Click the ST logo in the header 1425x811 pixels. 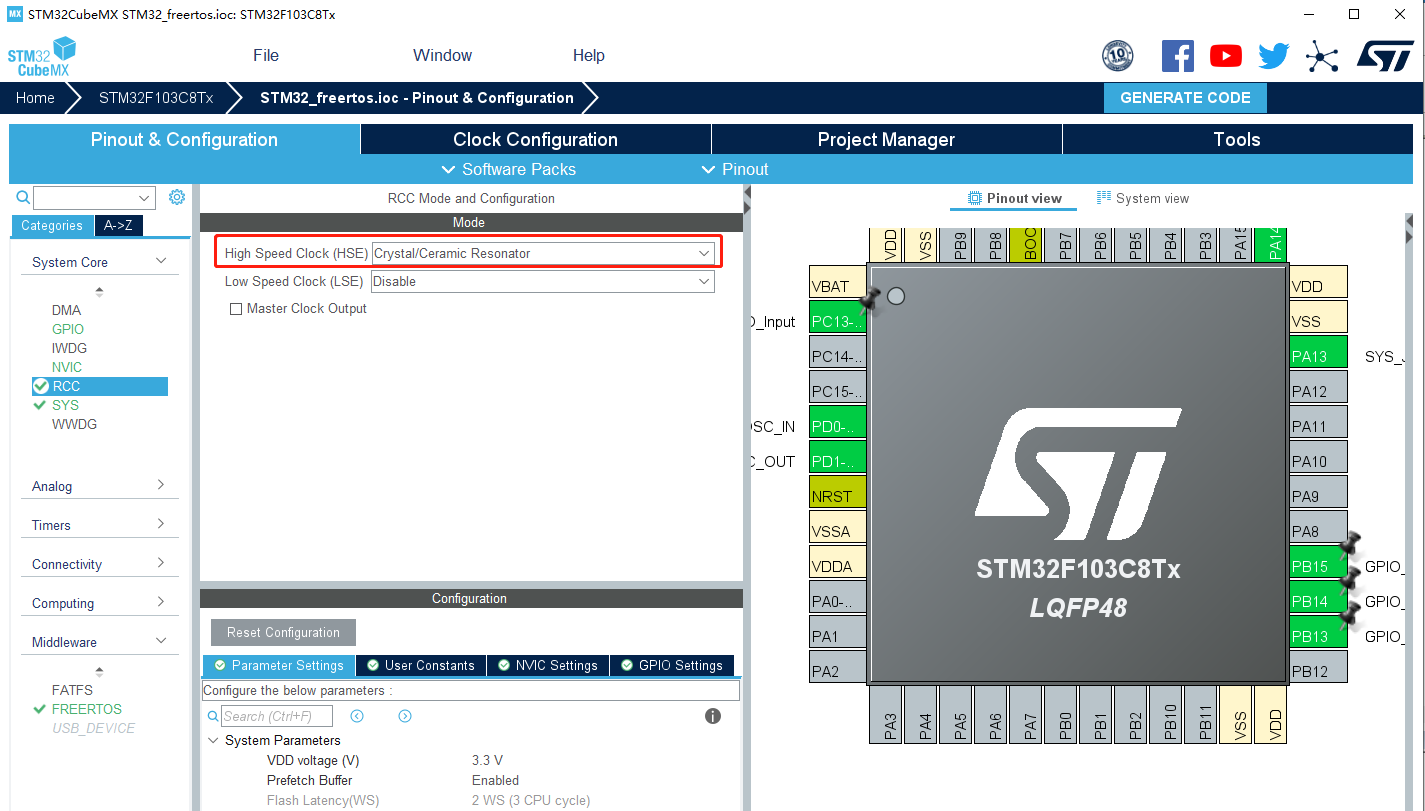pyautogui.click(x=1385, y=56)
